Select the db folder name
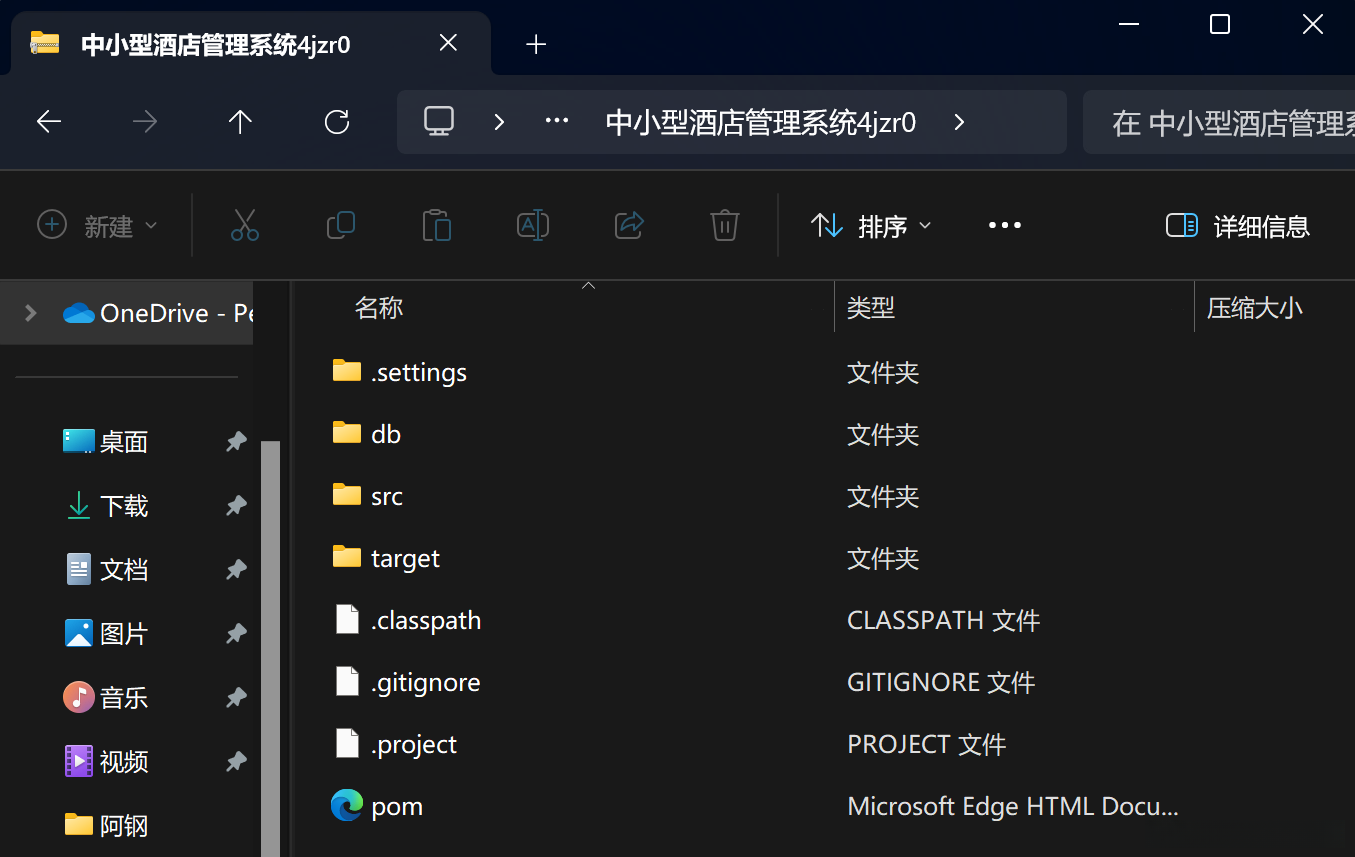Image resolution: width=1355 pixels, height=857 pixels. click(386, 435)
